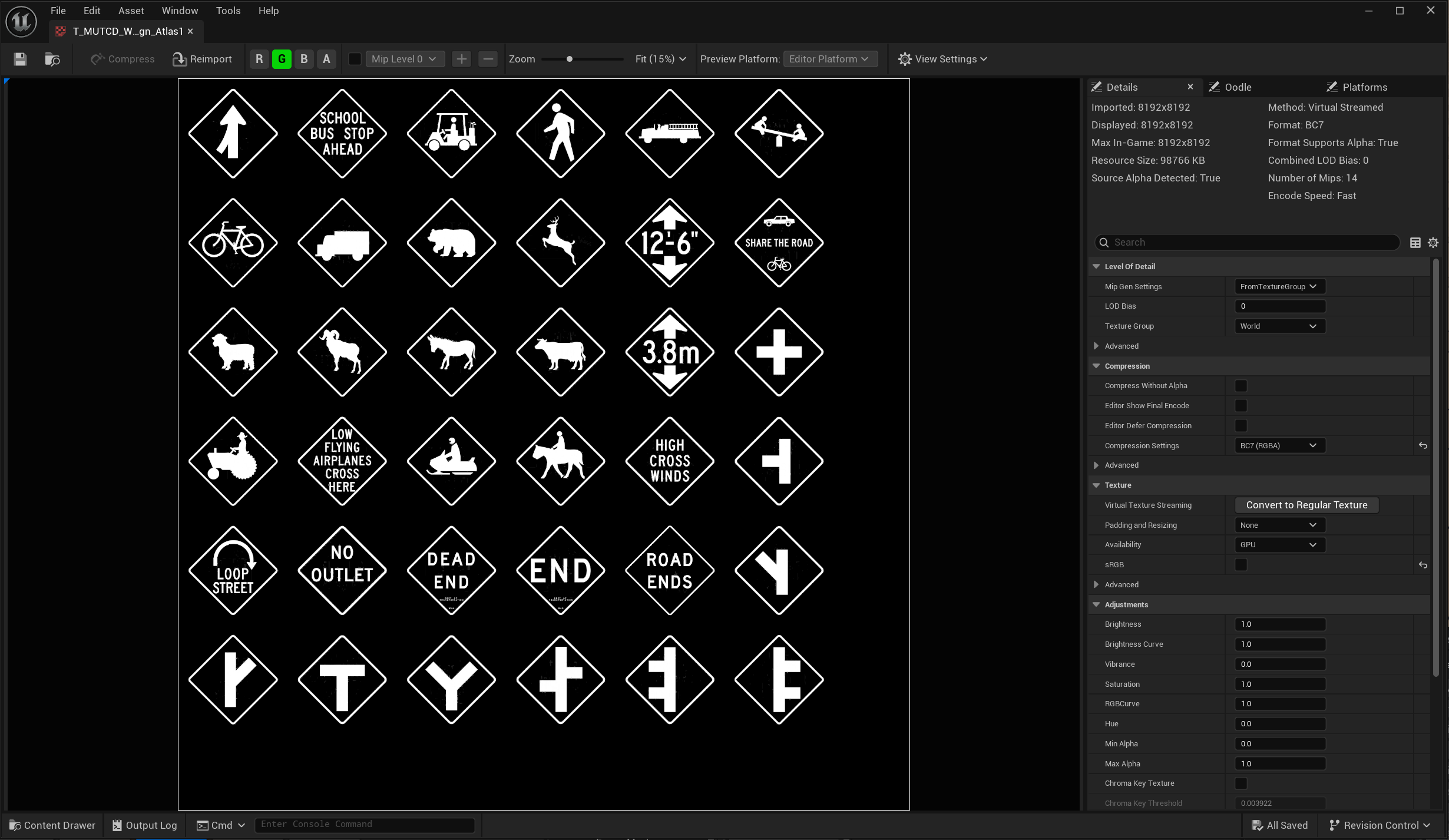This screenshot has height=840, width=1449.
Task: Open the Texture Group dropdown
Action: pyautogui.click(x=1279, y=326)
